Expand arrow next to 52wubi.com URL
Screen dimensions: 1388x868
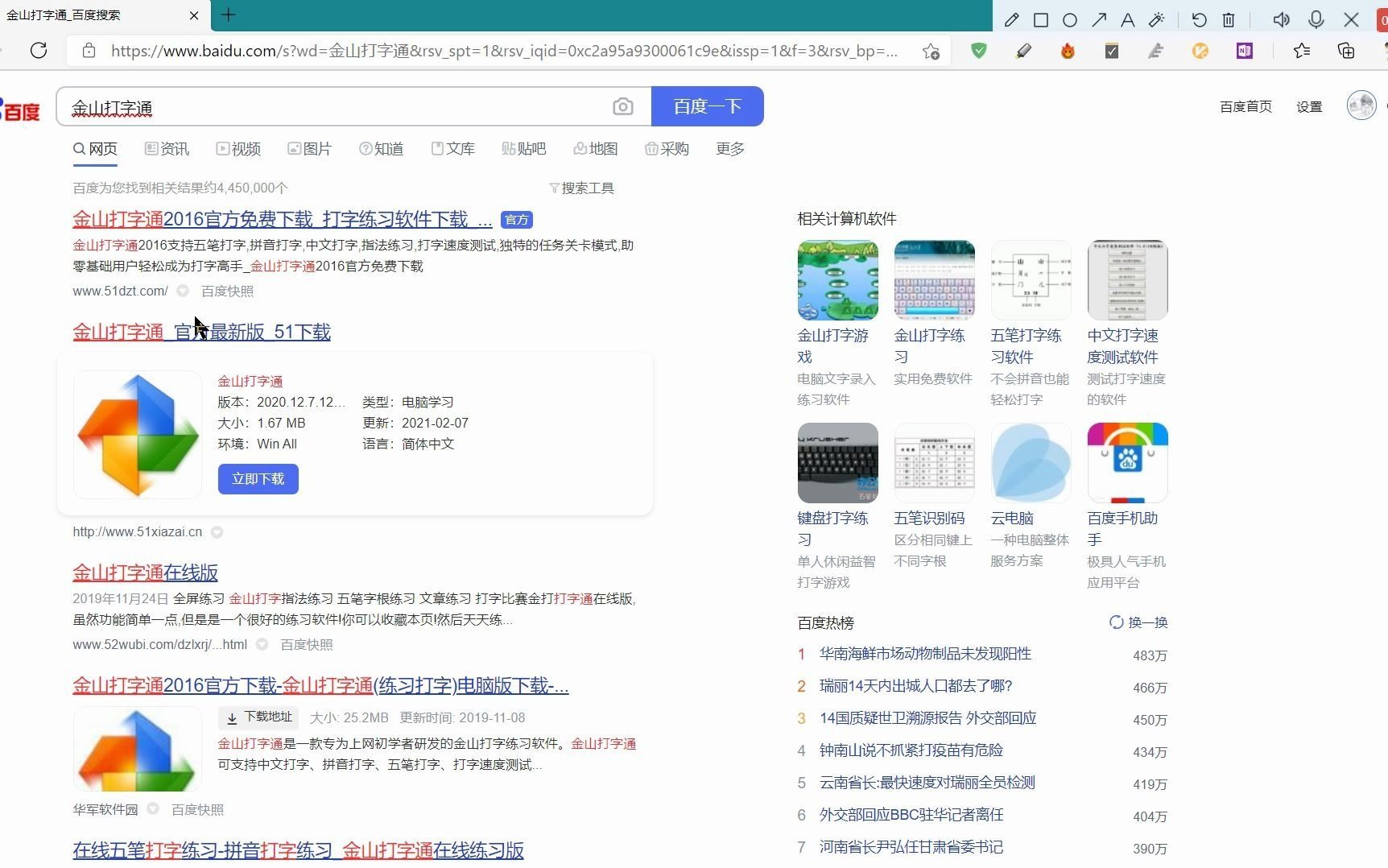262,644
